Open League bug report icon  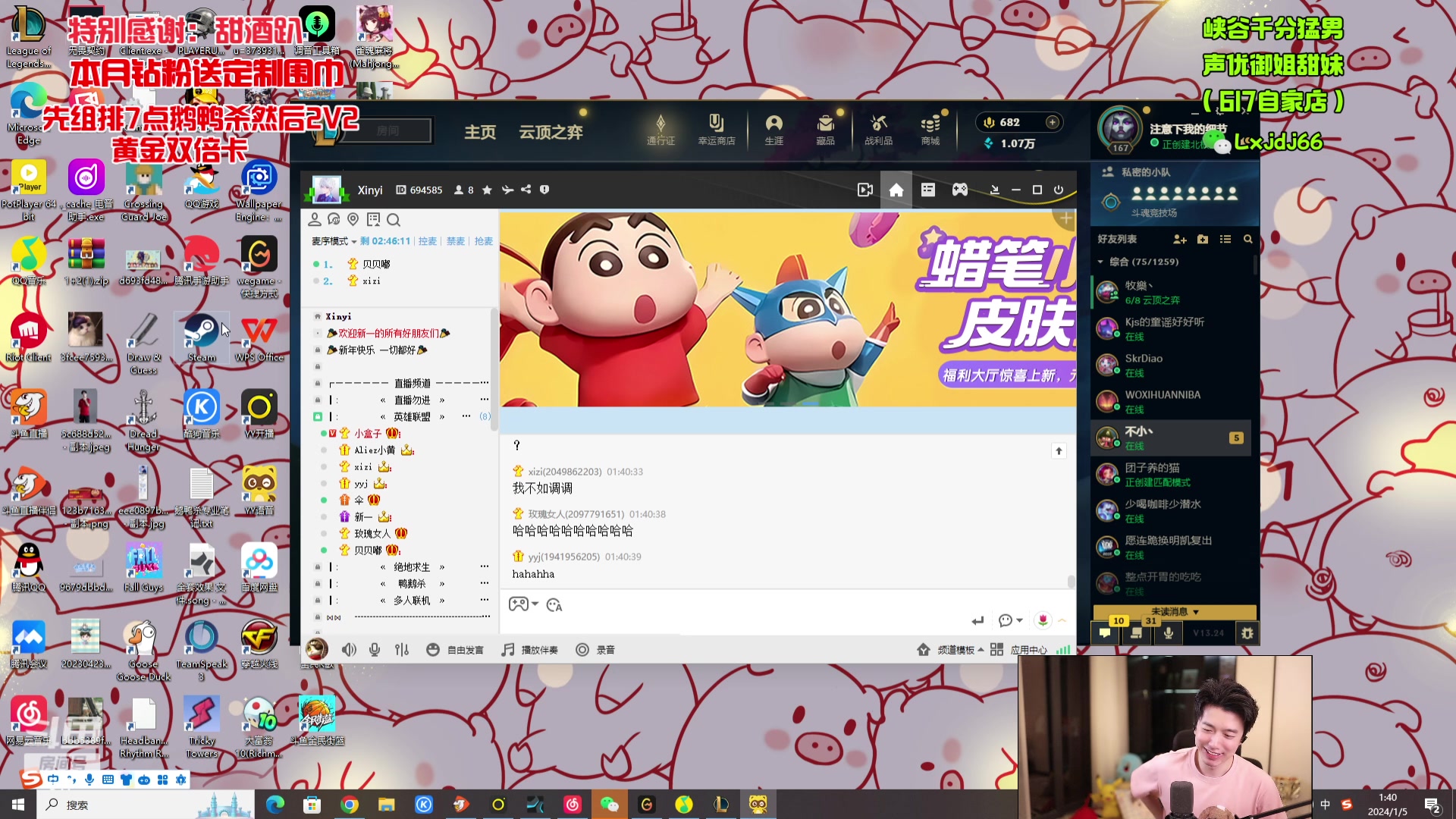tap(1247, 632)
